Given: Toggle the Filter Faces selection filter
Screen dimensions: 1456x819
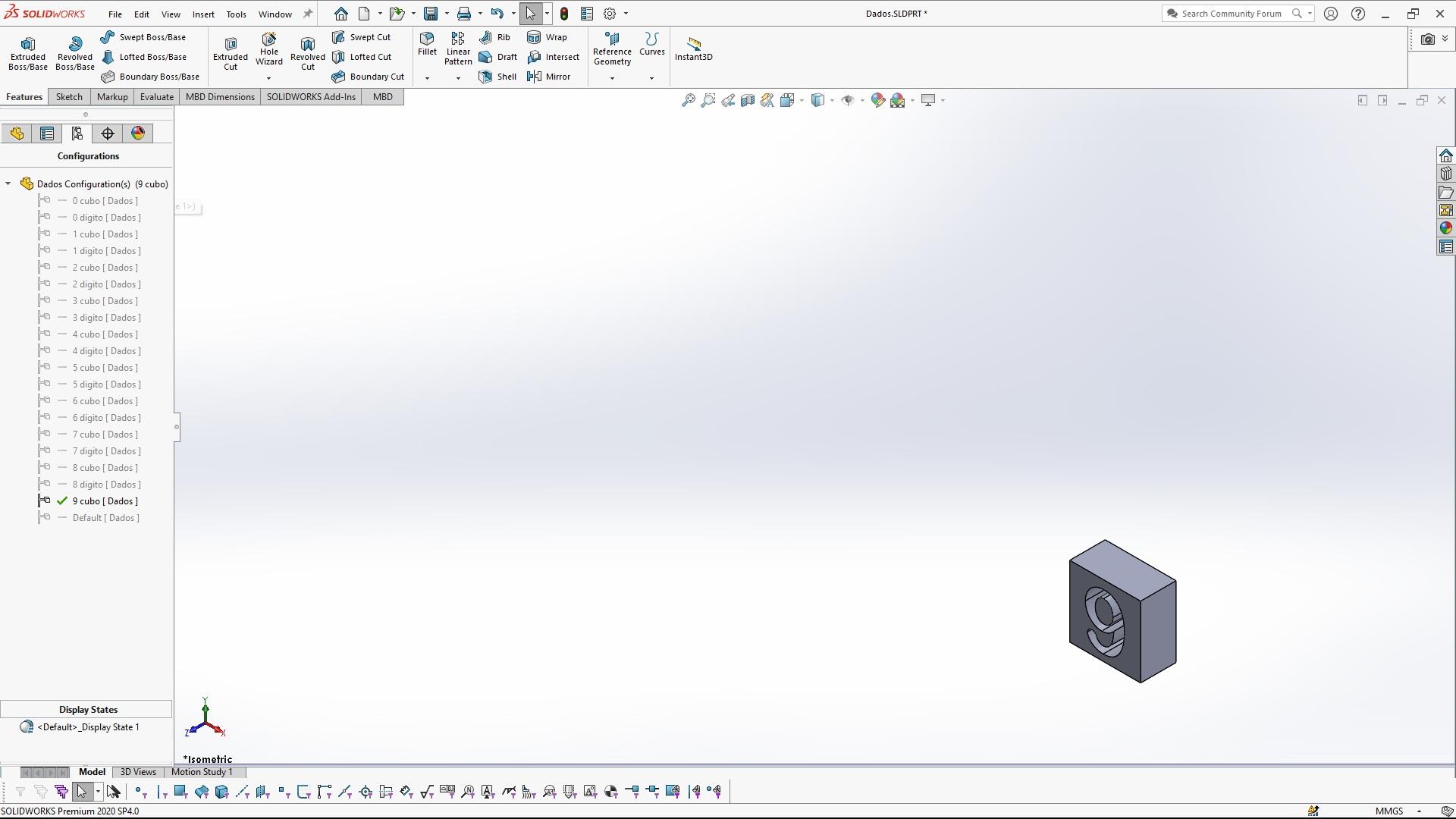Looking at the screenshot, I should point(180,792).
